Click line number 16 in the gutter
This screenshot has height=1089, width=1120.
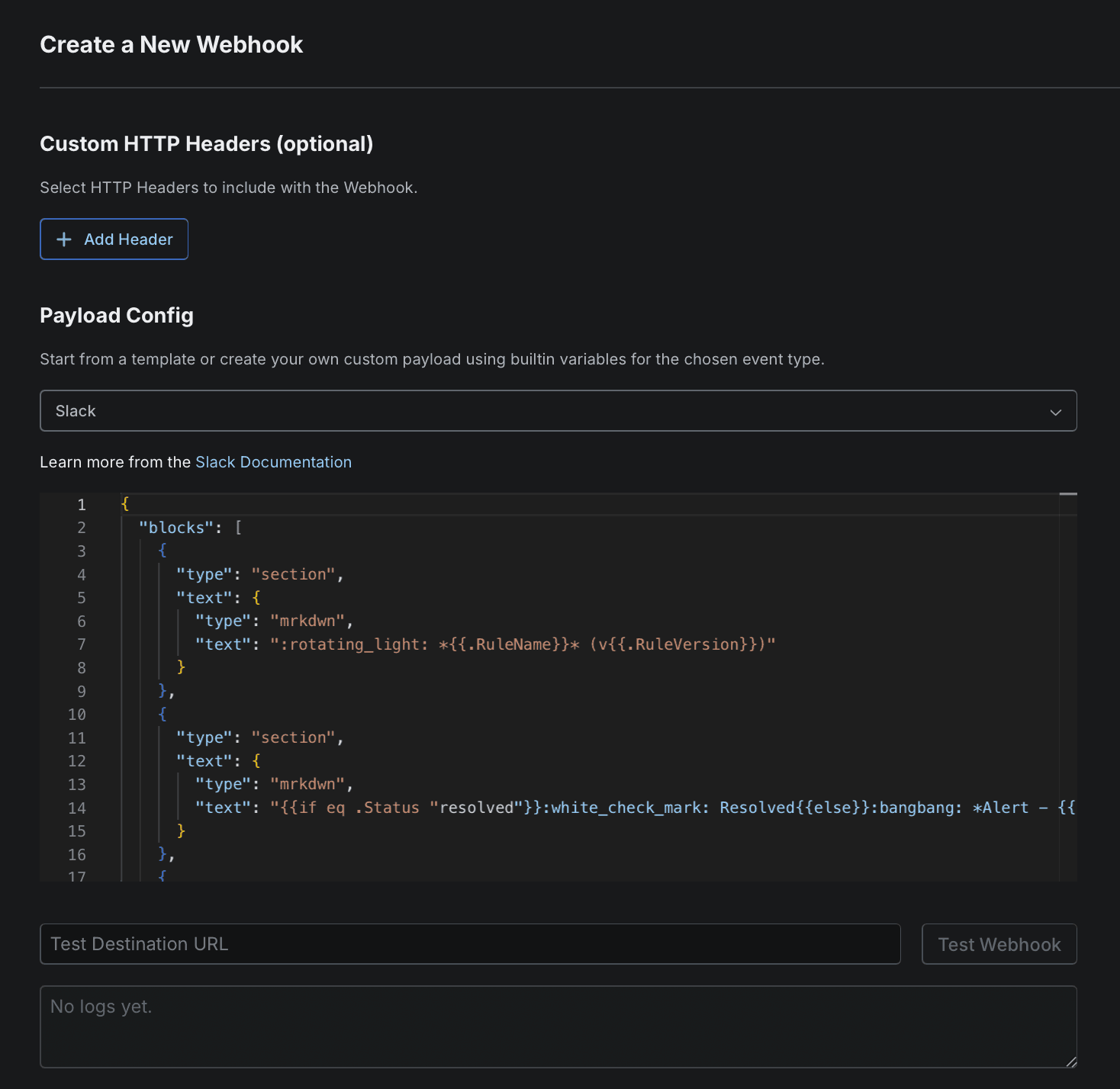coord(77,855)
